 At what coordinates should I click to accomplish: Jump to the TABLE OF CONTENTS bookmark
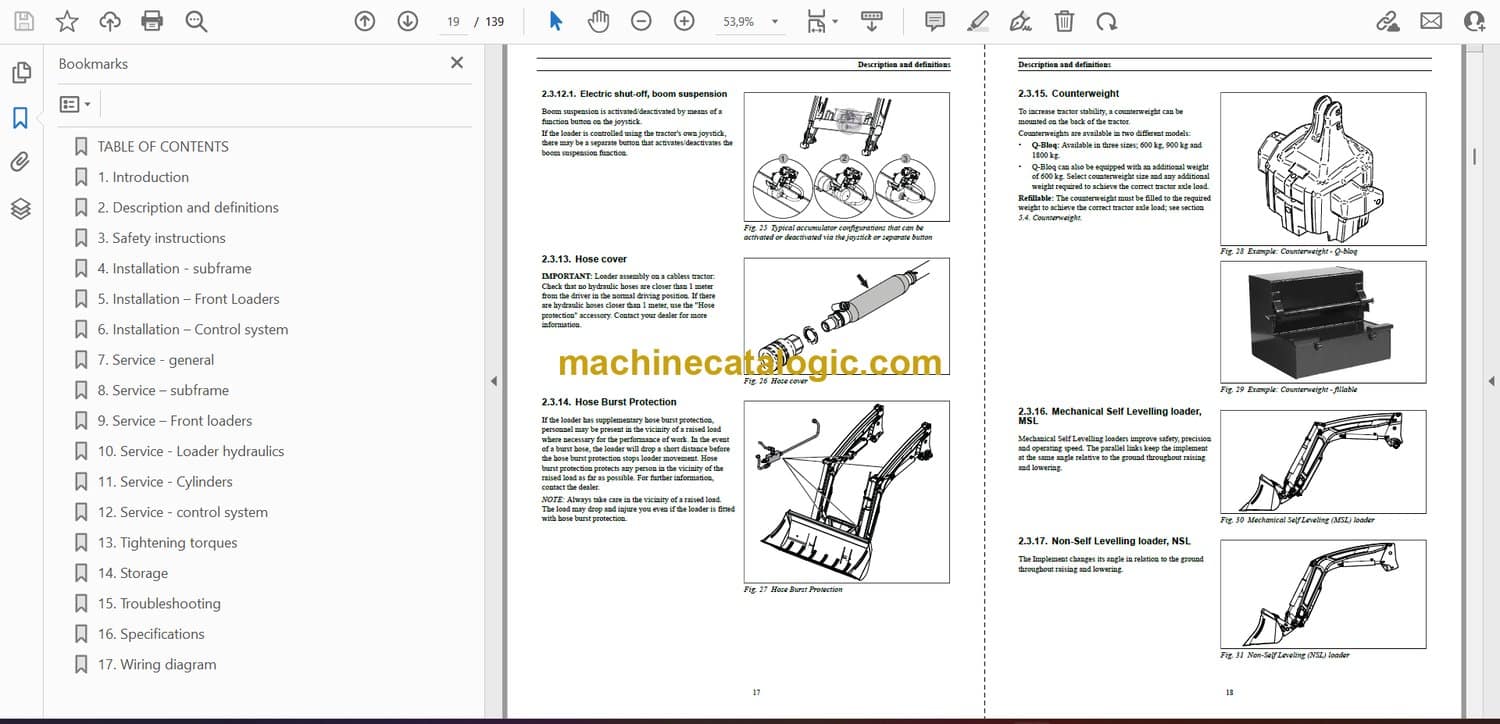point(163,146)
